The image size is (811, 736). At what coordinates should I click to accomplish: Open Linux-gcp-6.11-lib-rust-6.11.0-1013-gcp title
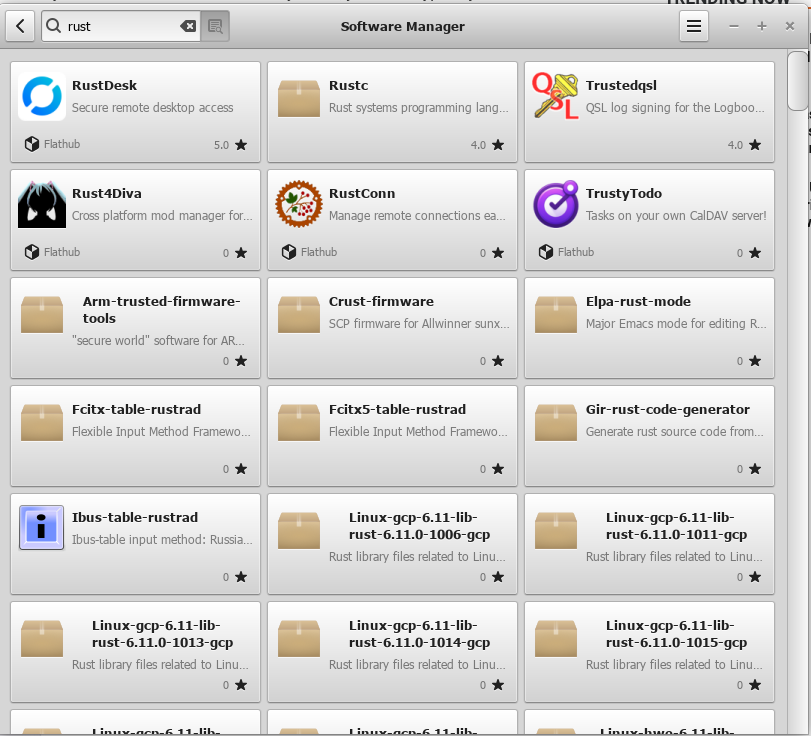point(162,634)
